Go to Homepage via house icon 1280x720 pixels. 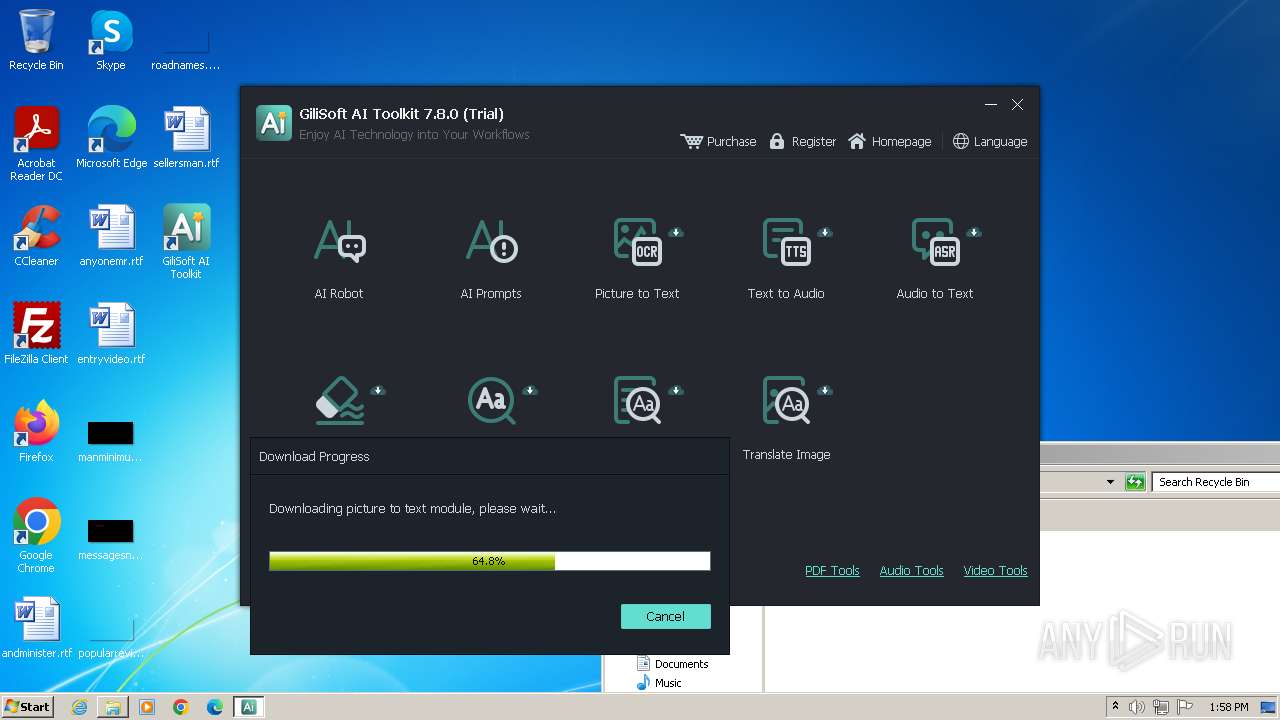tap(856, 141)
